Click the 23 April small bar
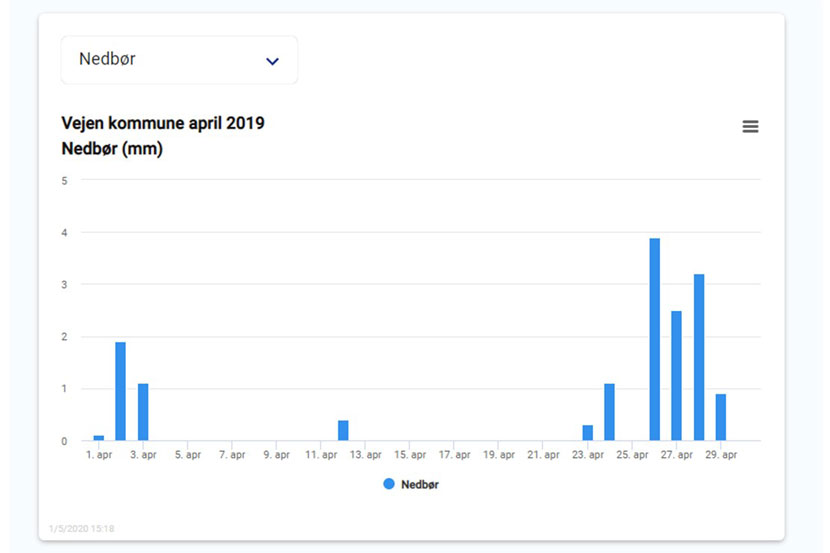Image resolution: width=830 pixels, height=553 pixels. pos(588,432)
